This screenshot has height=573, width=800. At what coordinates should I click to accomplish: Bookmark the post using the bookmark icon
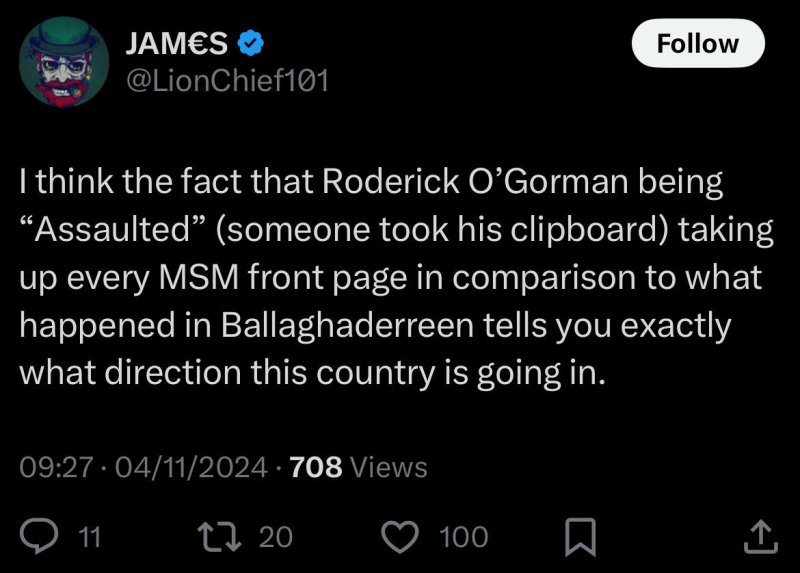click(579, 538)
